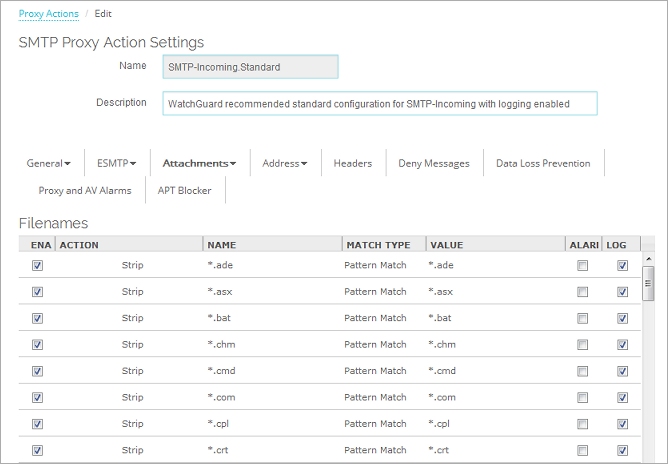The height and width of the screenshot is (464, 668).
Task: Click the MATCH TYPE column header
Action: click(x=377, y=244)
